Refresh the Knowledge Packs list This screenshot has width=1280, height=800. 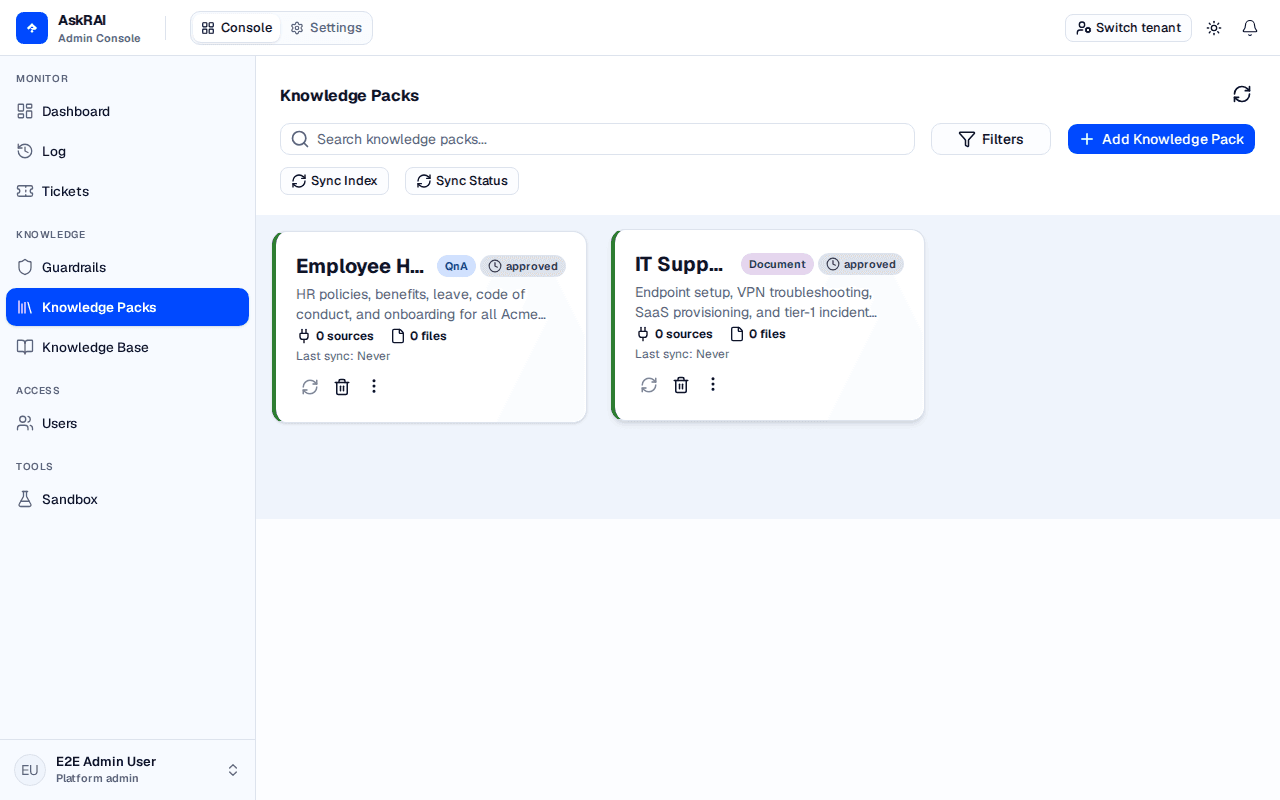point(1242,94)
